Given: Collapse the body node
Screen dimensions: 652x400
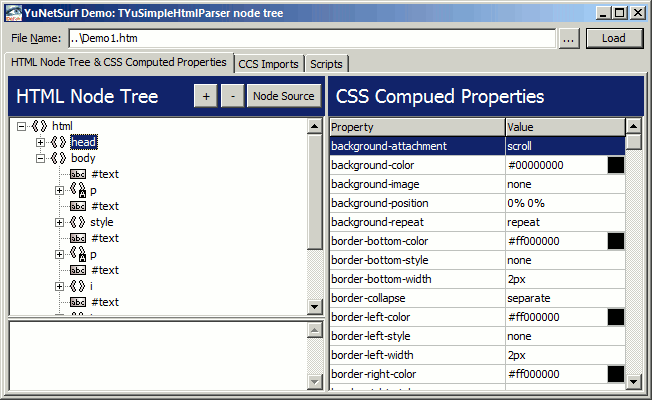Looking at the screenshot, I should click(x=40, y=158).
